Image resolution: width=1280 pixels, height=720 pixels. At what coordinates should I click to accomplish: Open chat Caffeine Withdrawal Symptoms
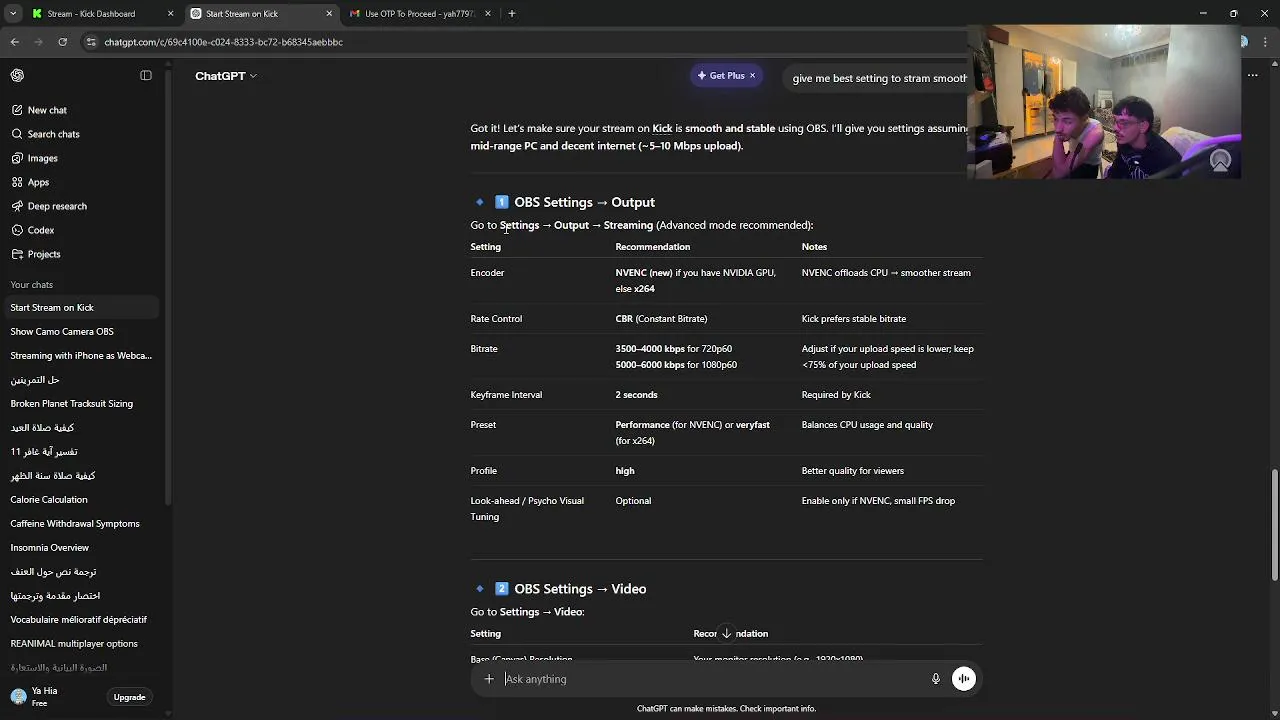pos(75,524)
